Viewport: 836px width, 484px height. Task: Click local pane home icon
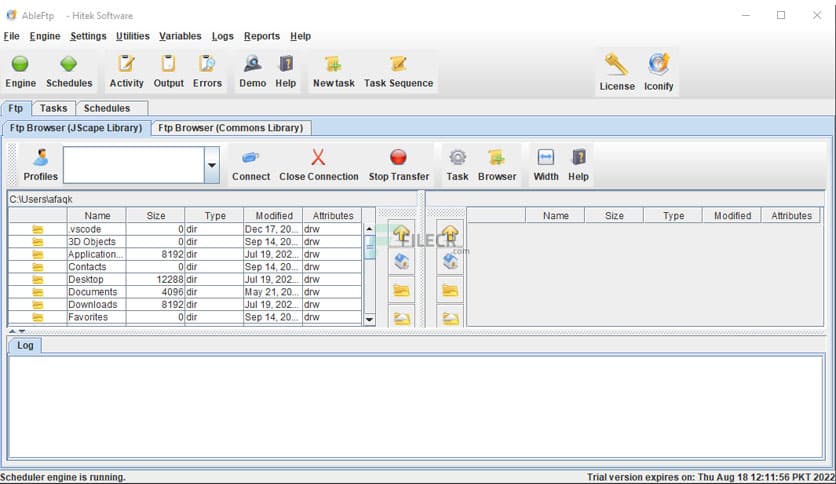pyautogui.click(x=401, y=262)
